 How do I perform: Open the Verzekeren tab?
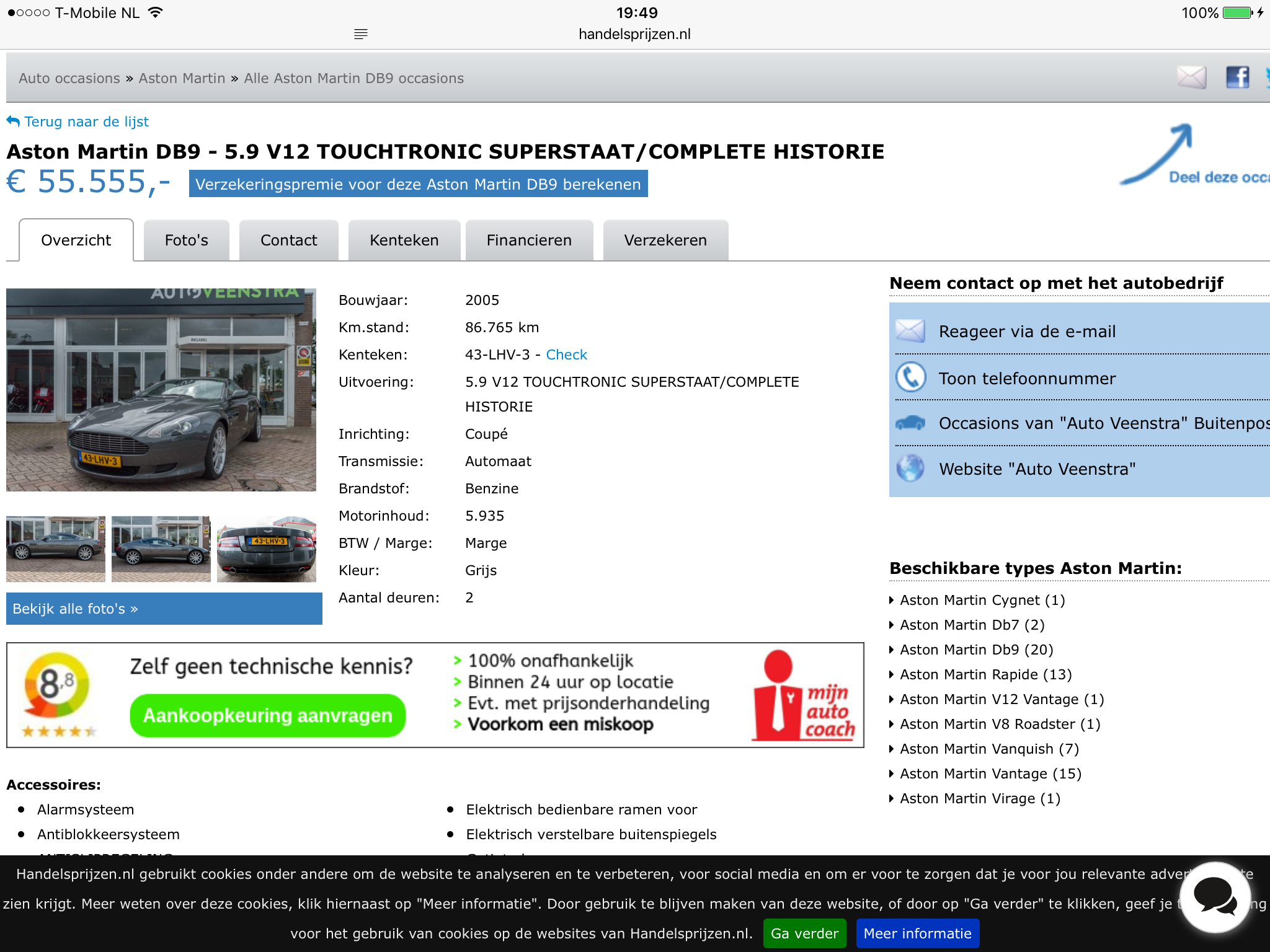click(665, 240)
